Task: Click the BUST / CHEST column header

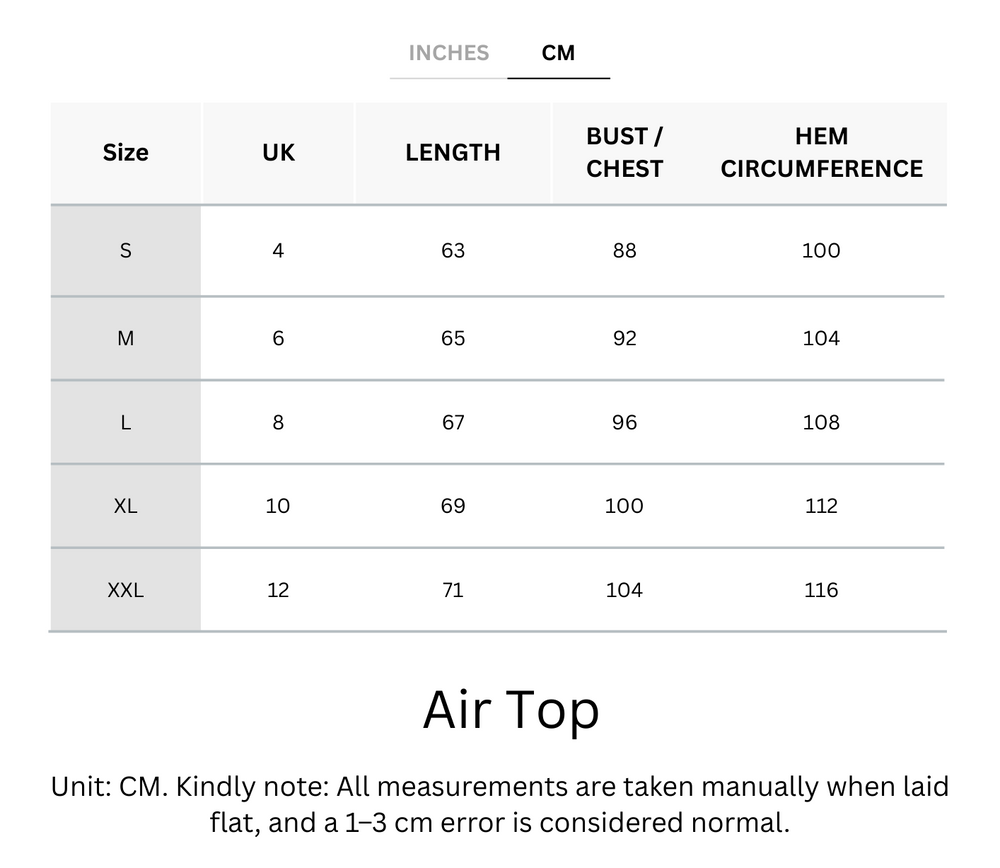Action: [x=624, y=152]
